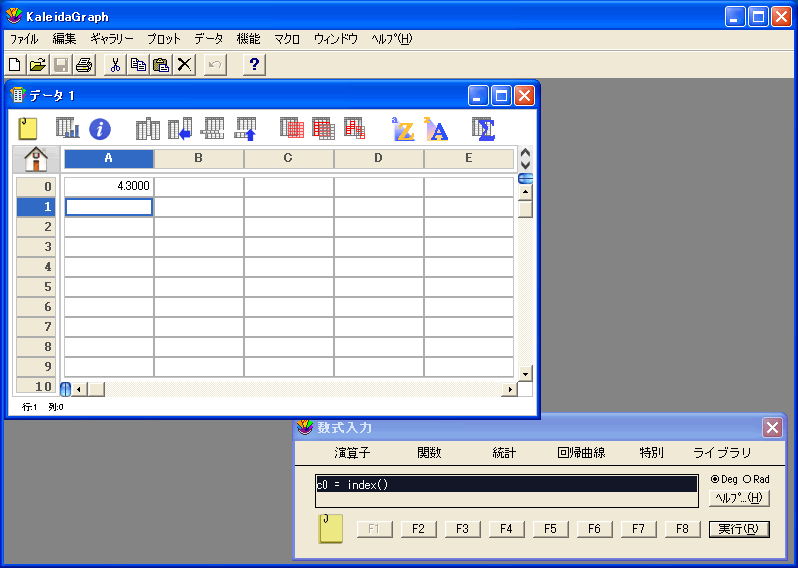Collapse column headers with the up chevron
Image resolution: width=798 pixels, height=568 pixels.
pyautogui.click(x=526, y=153)
